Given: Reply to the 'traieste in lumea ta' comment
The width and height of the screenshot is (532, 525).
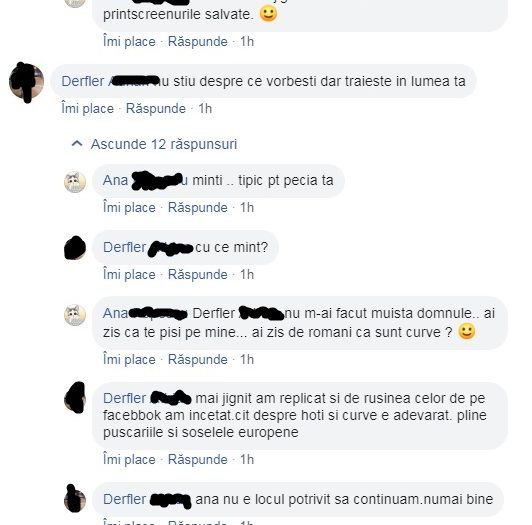Looking at the screenshot, I should tap(156, 109).
